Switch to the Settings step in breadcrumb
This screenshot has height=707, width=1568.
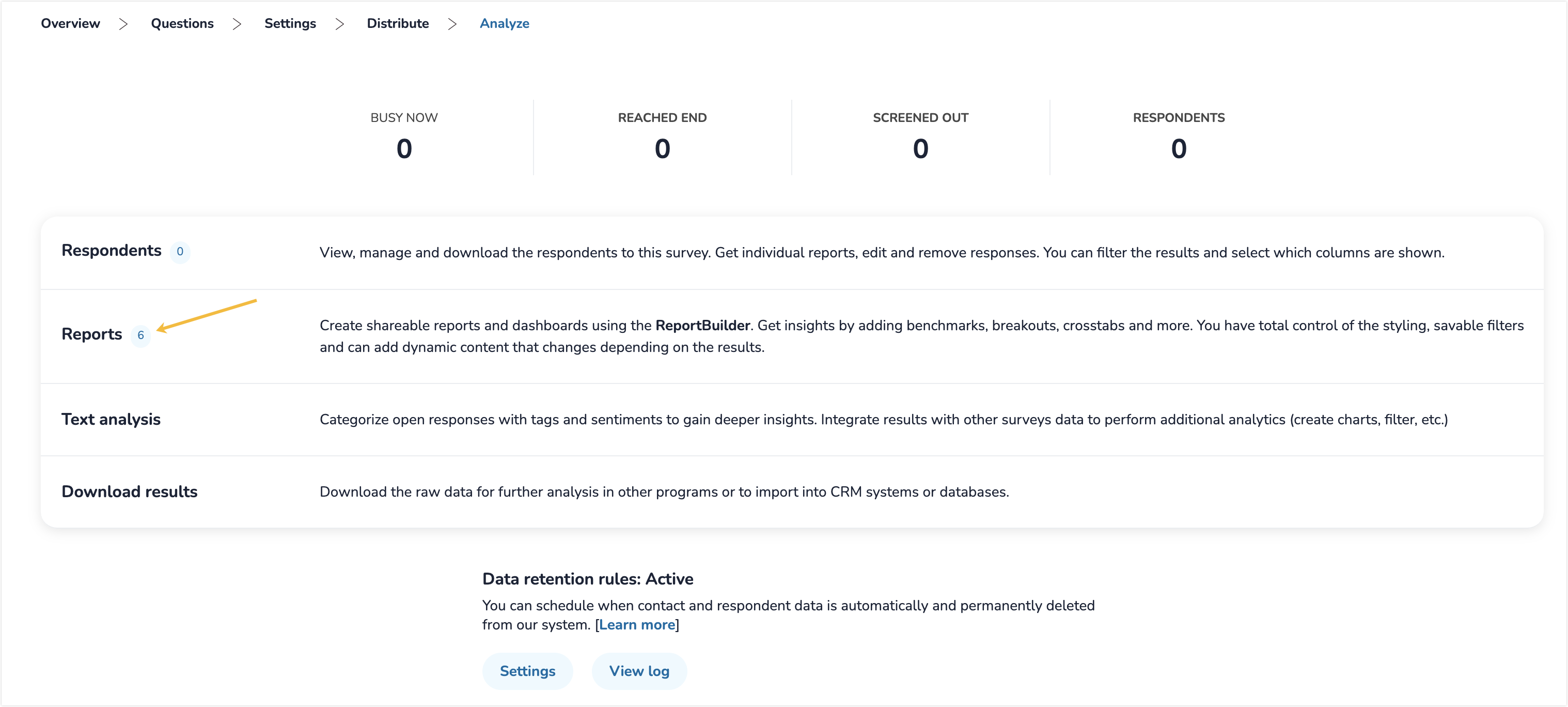click(x=290, y=23)
